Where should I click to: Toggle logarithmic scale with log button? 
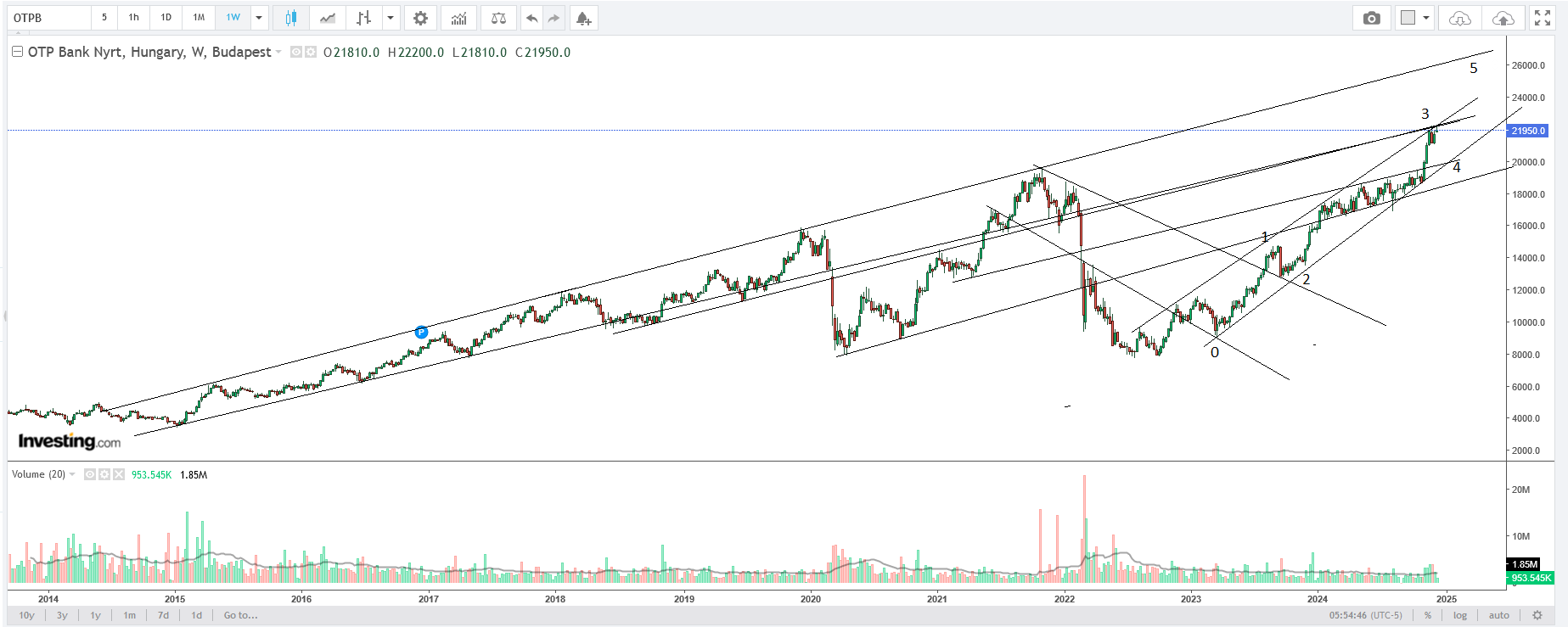point(1459,615)
